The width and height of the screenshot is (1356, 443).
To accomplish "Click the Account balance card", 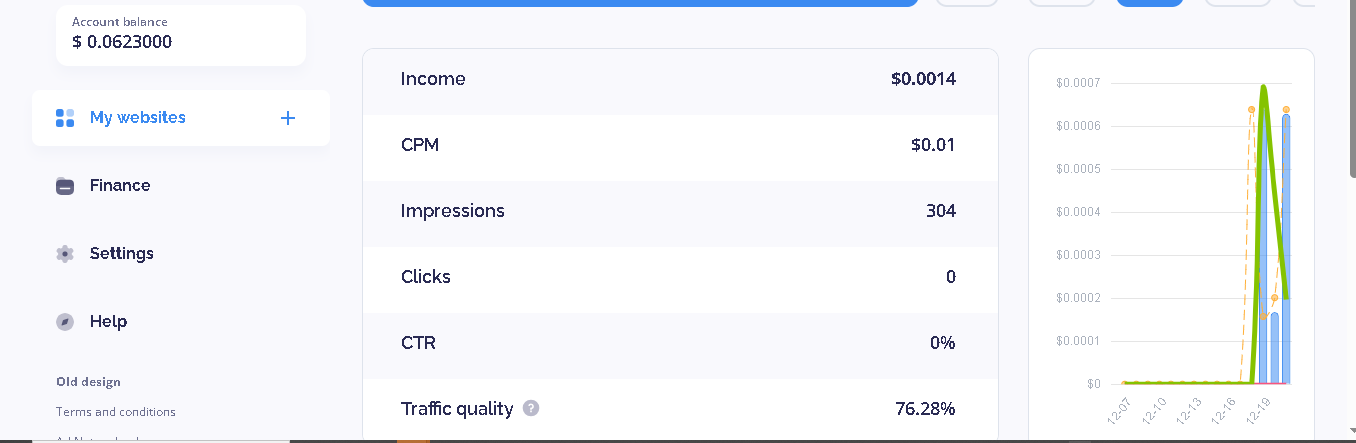I will (x=180, y=34).
